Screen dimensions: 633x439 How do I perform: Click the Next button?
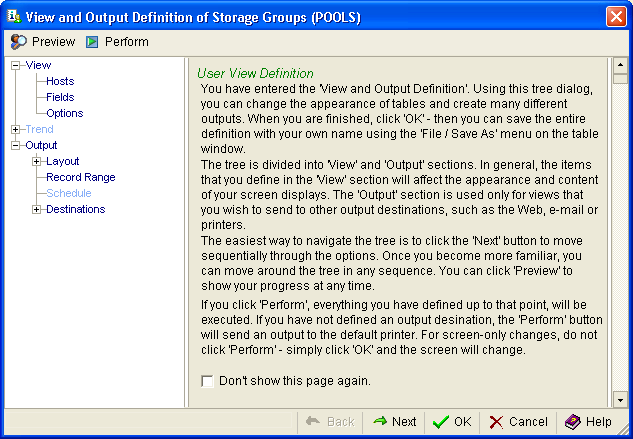pos(394,422)
